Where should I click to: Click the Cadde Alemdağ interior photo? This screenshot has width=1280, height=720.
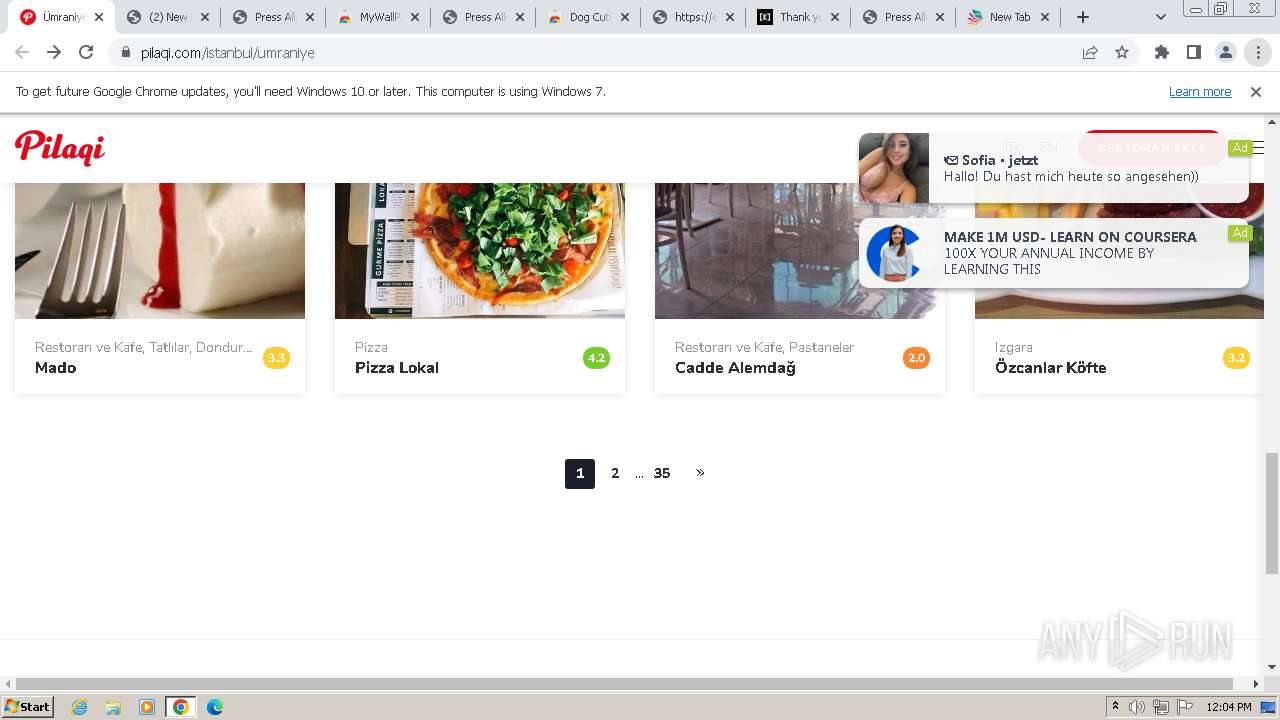click(757, 251)
